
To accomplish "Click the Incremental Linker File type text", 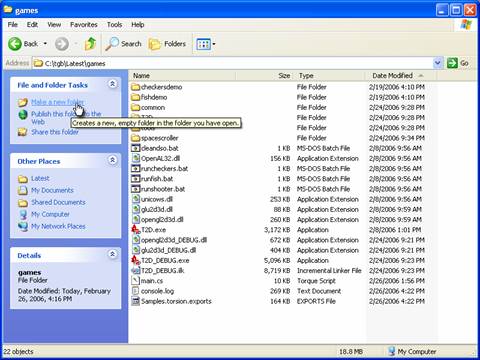I will click(x=329, y=271).
